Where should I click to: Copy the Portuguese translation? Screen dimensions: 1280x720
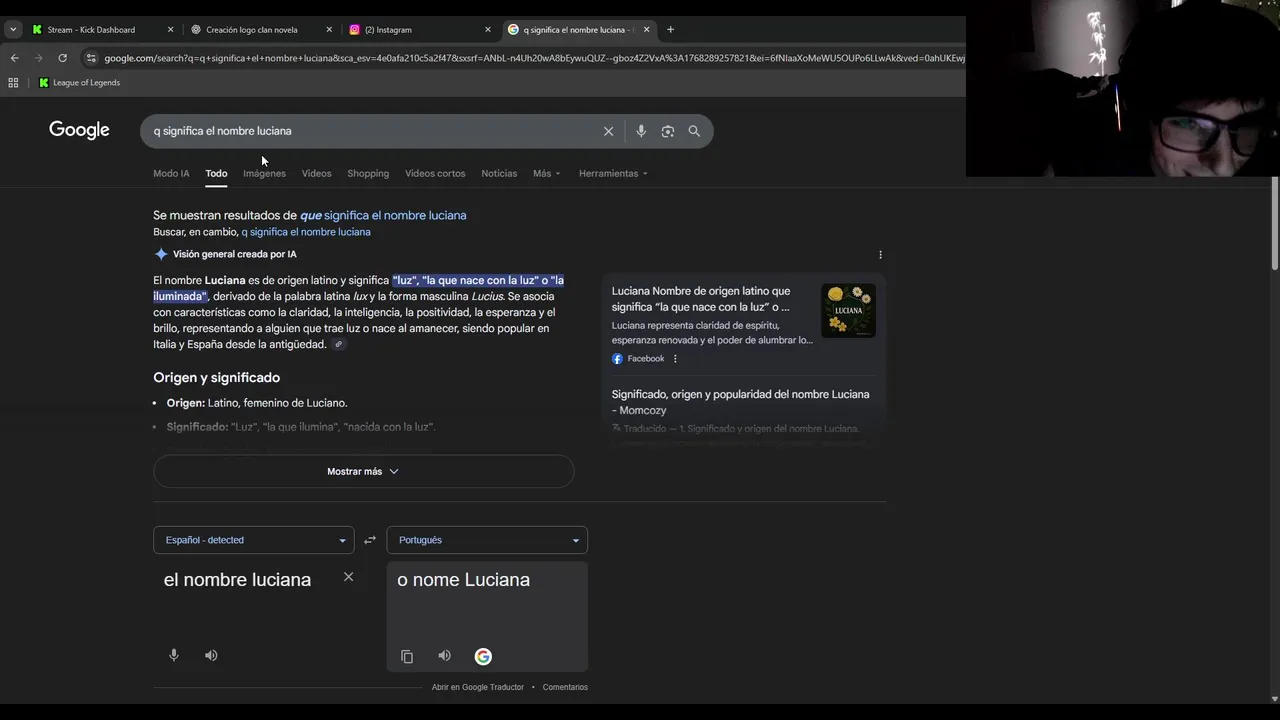[407, 656]
